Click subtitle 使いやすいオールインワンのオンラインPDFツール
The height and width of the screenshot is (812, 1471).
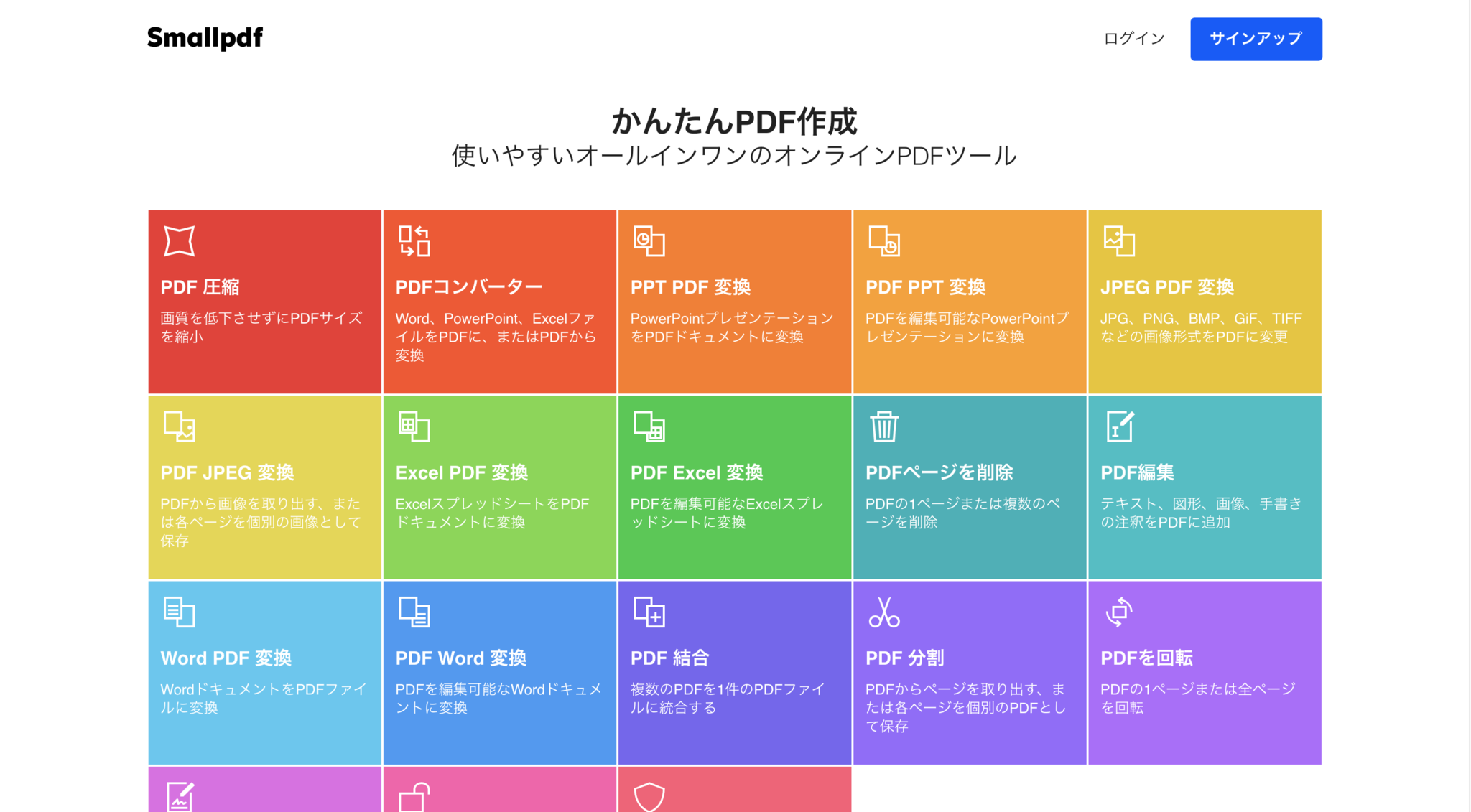[734, 156]
